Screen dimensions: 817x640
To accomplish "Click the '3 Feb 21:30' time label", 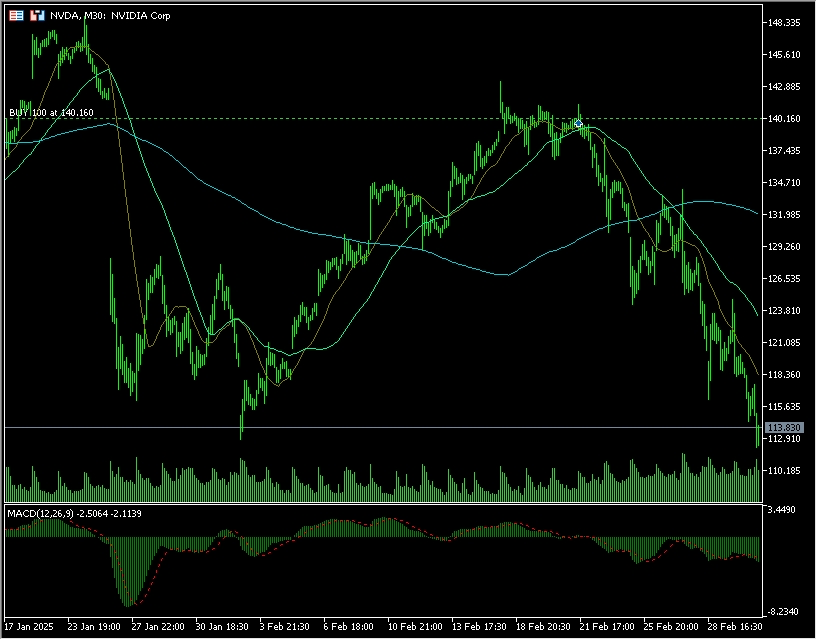I will (x=284, y=627).
